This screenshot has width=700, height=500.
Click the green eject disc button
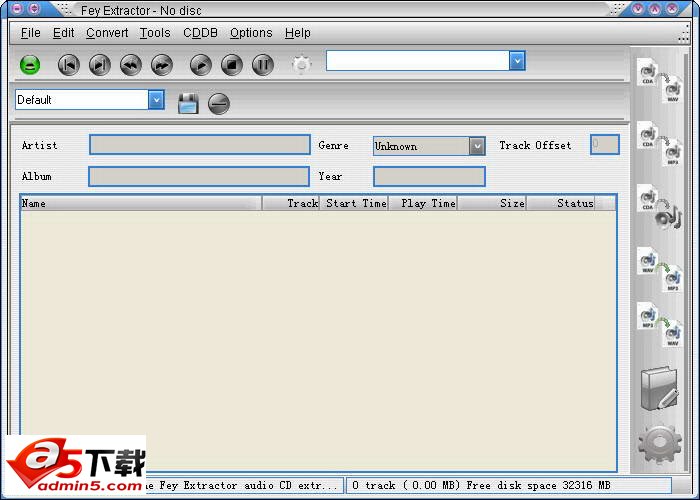[x=30, y=65]
